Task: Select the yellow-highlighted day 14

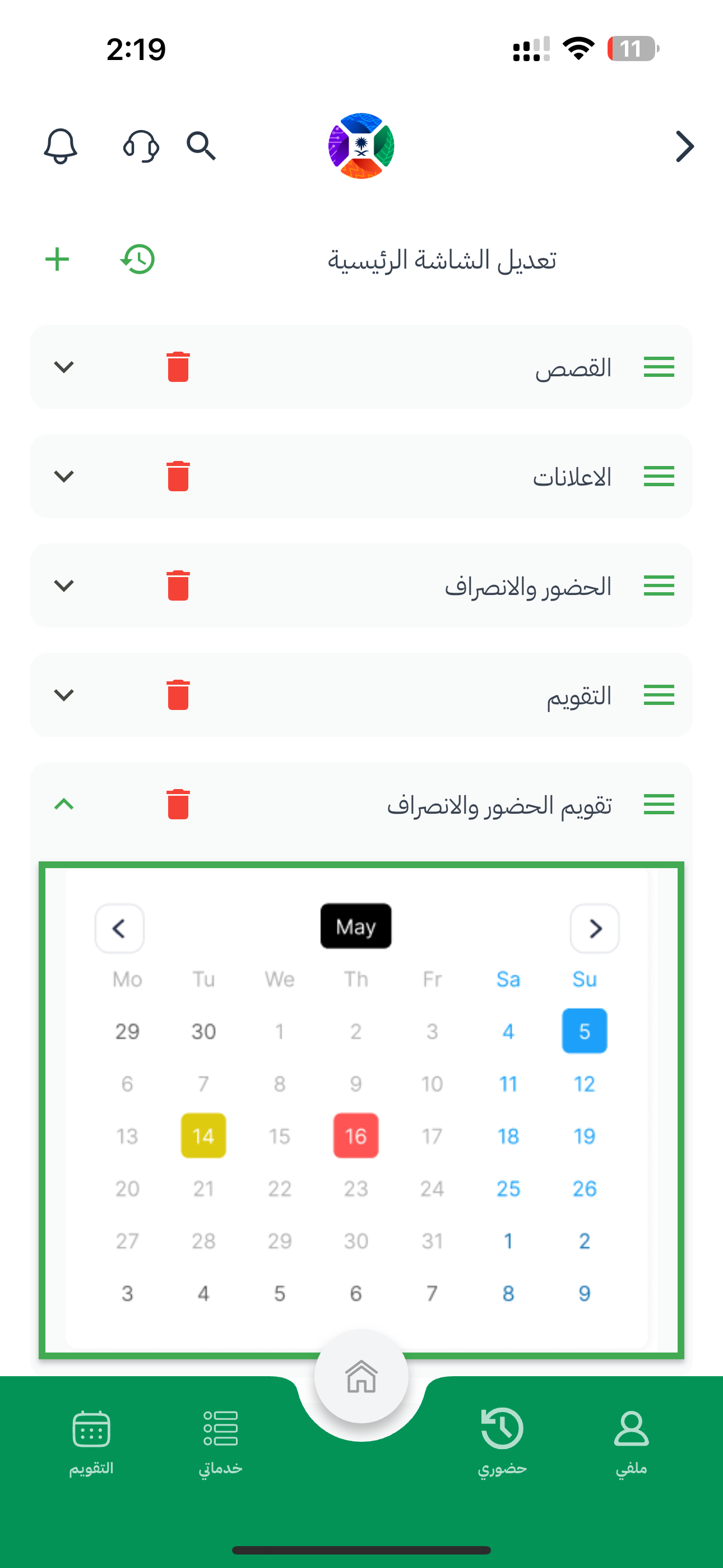Action: coord(203,1136)
